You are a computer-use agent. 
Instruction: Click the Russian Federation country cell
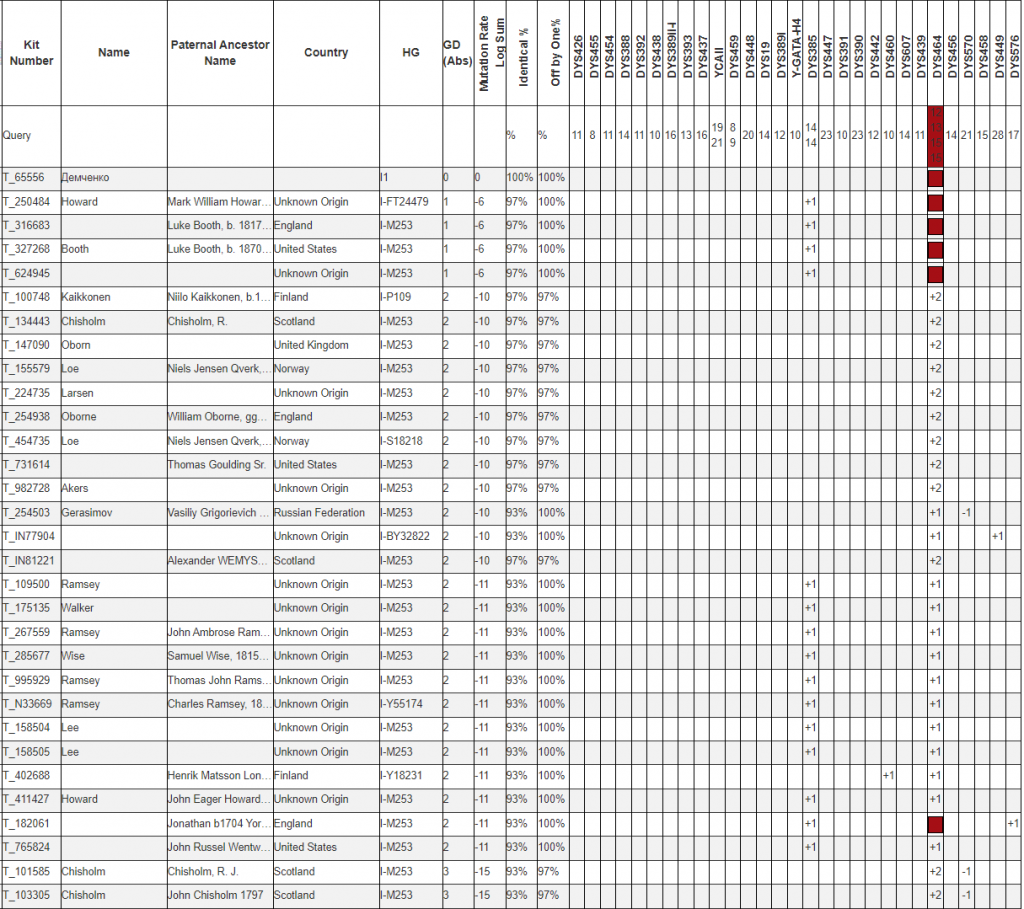point(322,513)
